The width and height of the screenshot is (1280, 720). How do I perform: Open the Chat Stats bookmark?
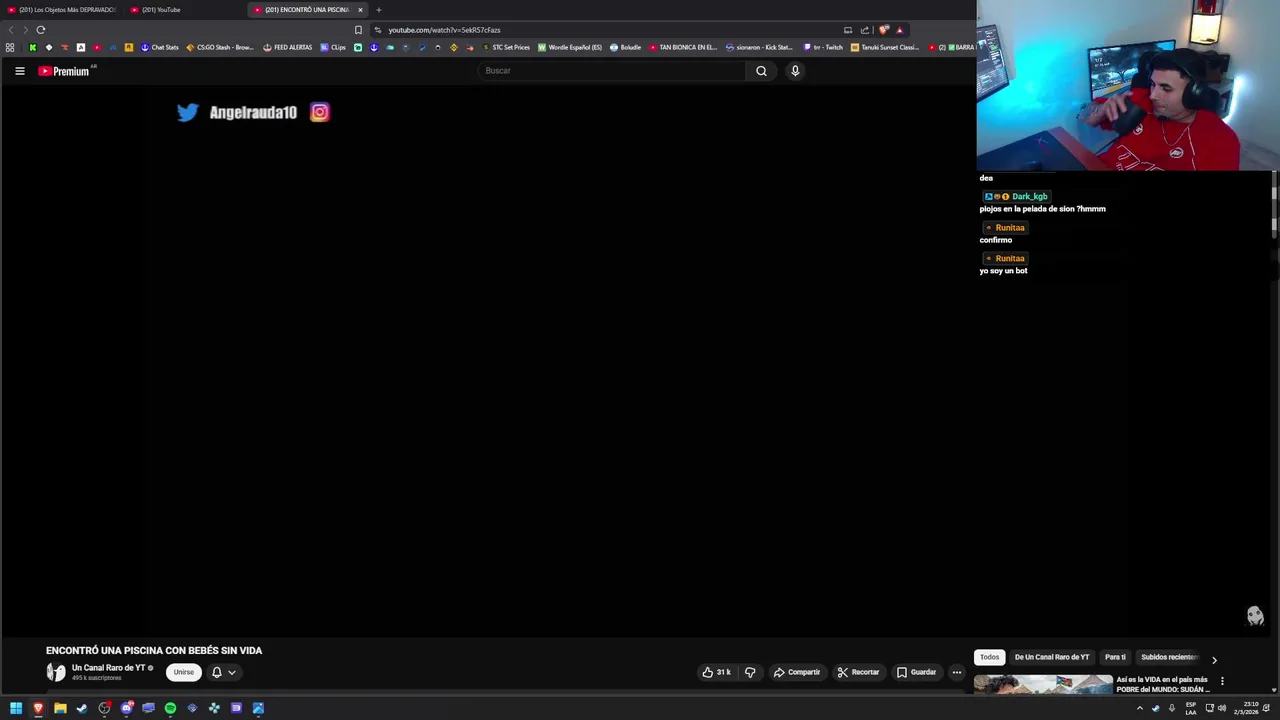(160, 47)
